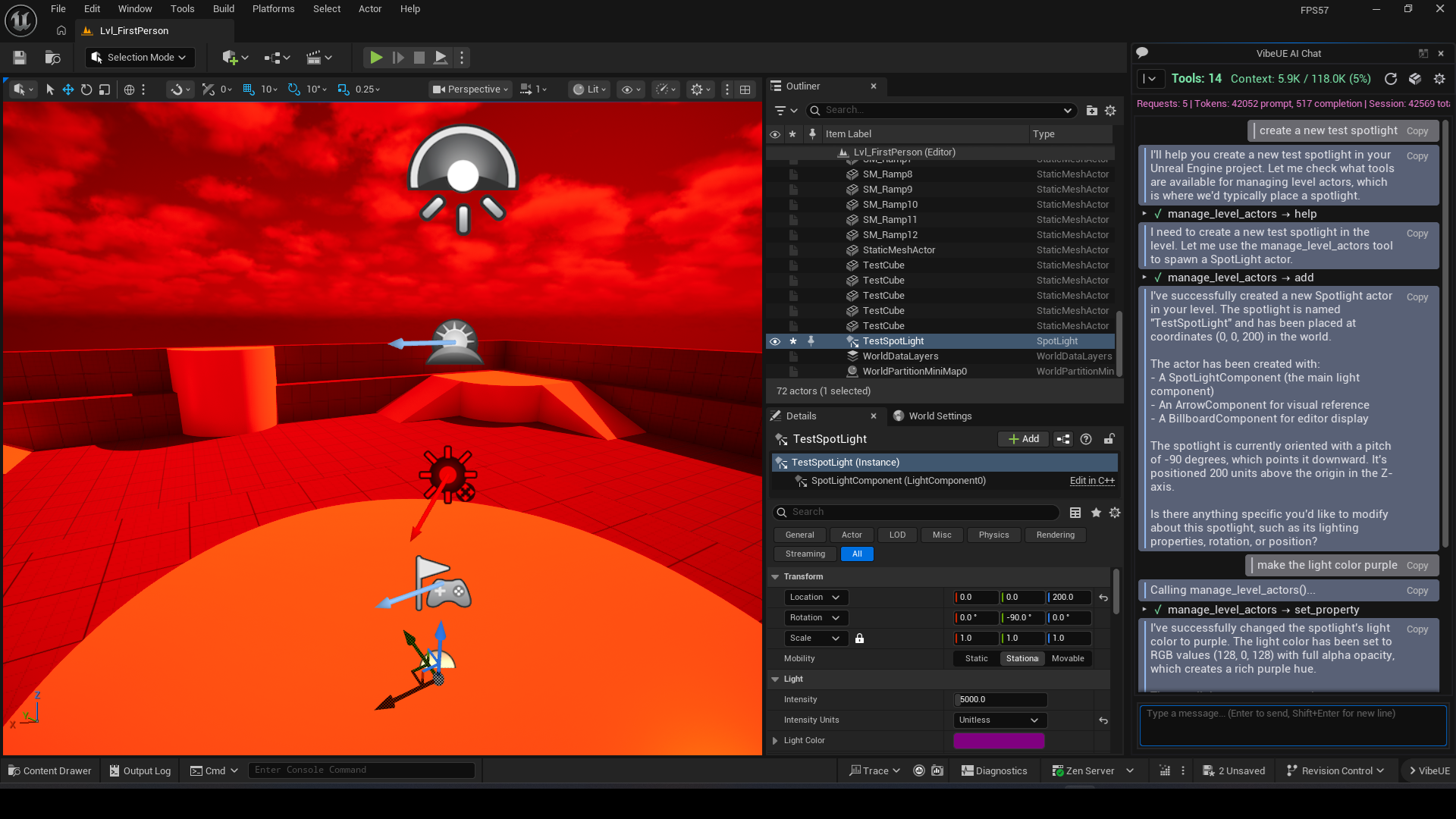Save the current level

coord(20,58)
